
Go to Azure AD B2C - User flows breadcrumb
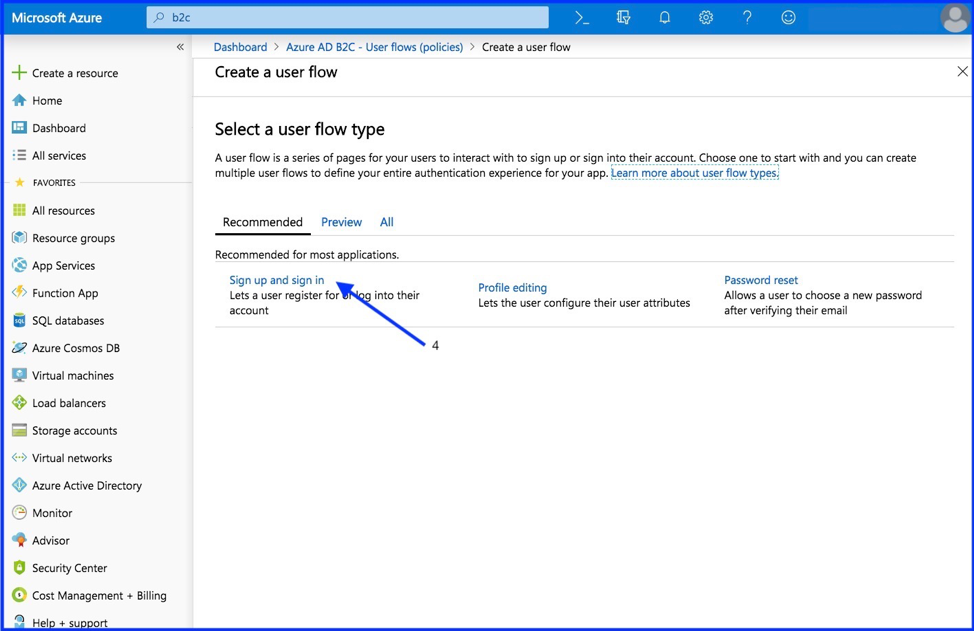(x=375, y=47)
